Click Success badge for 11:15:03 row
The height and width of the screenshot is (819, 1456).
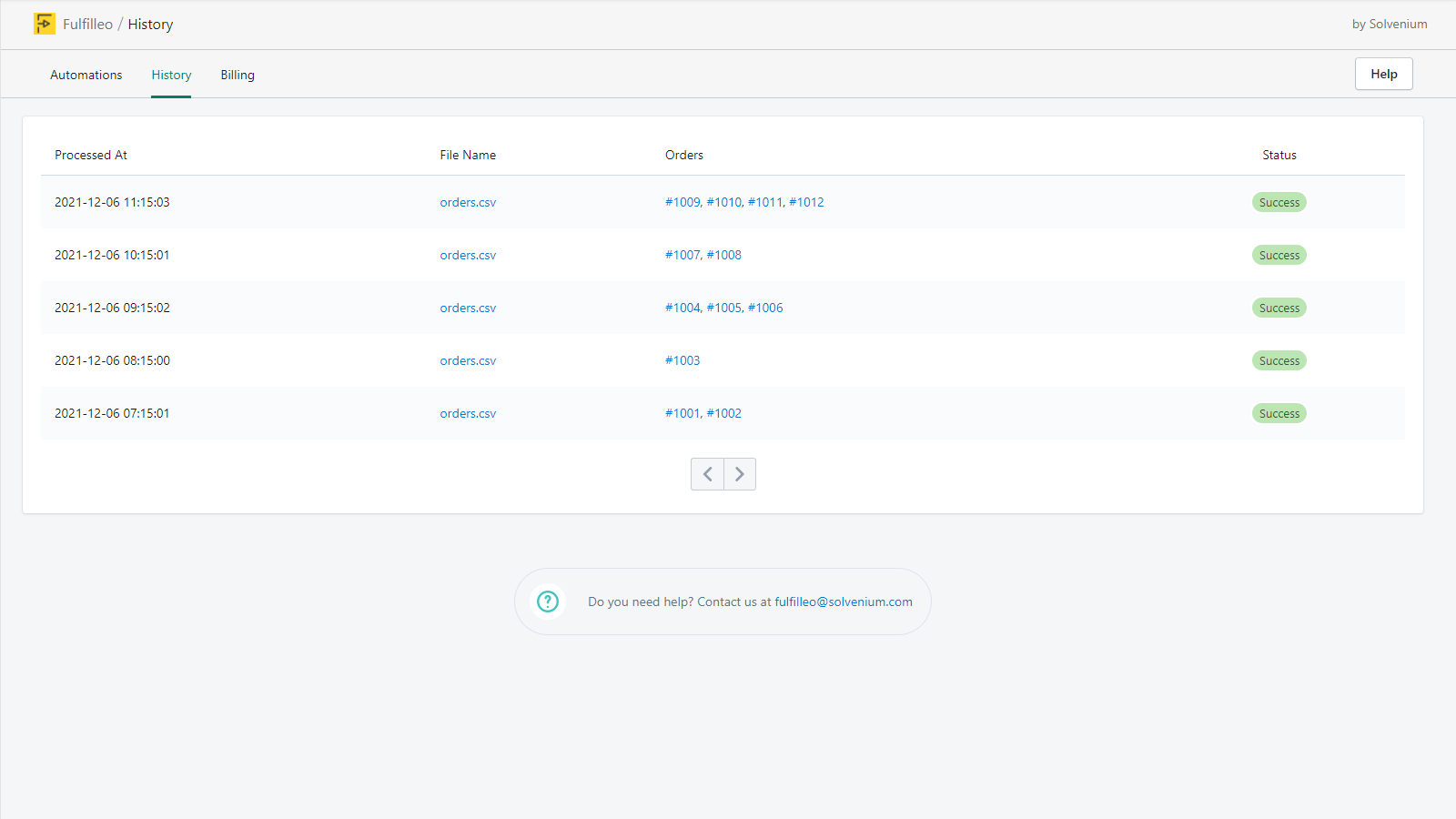pyautogui.click(x=1279, y=202)
